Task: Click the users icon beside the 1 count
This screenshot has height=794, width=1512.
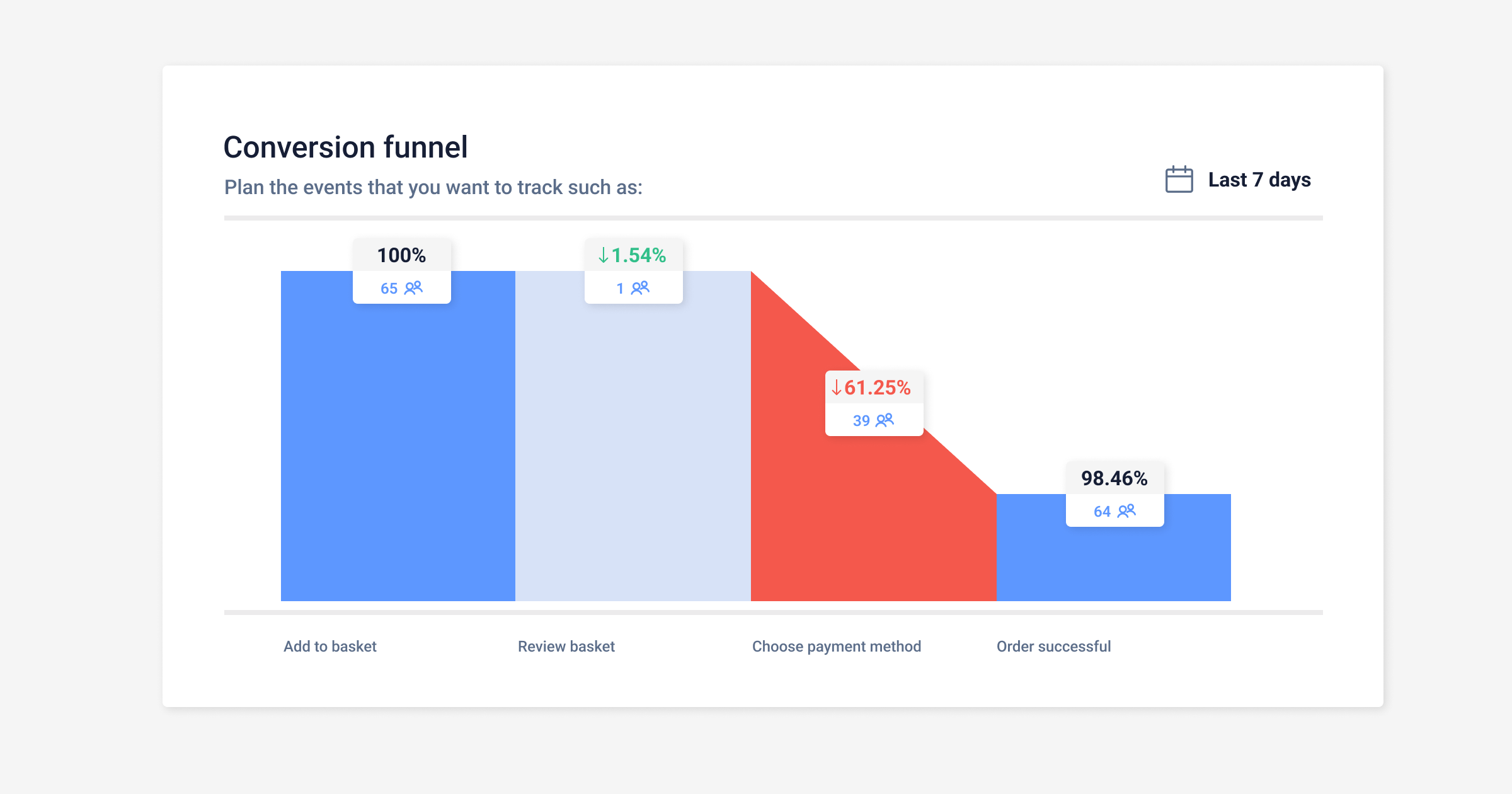Action: pos(640,288)
